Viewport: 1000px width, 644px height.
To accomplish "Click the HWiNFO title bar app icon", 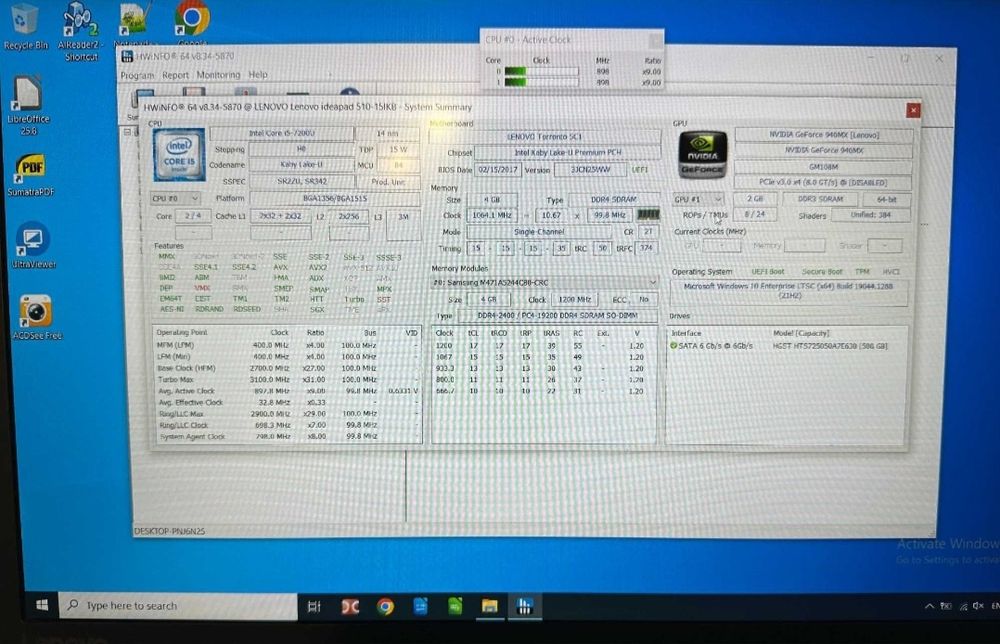I will (x=127, y=56).
